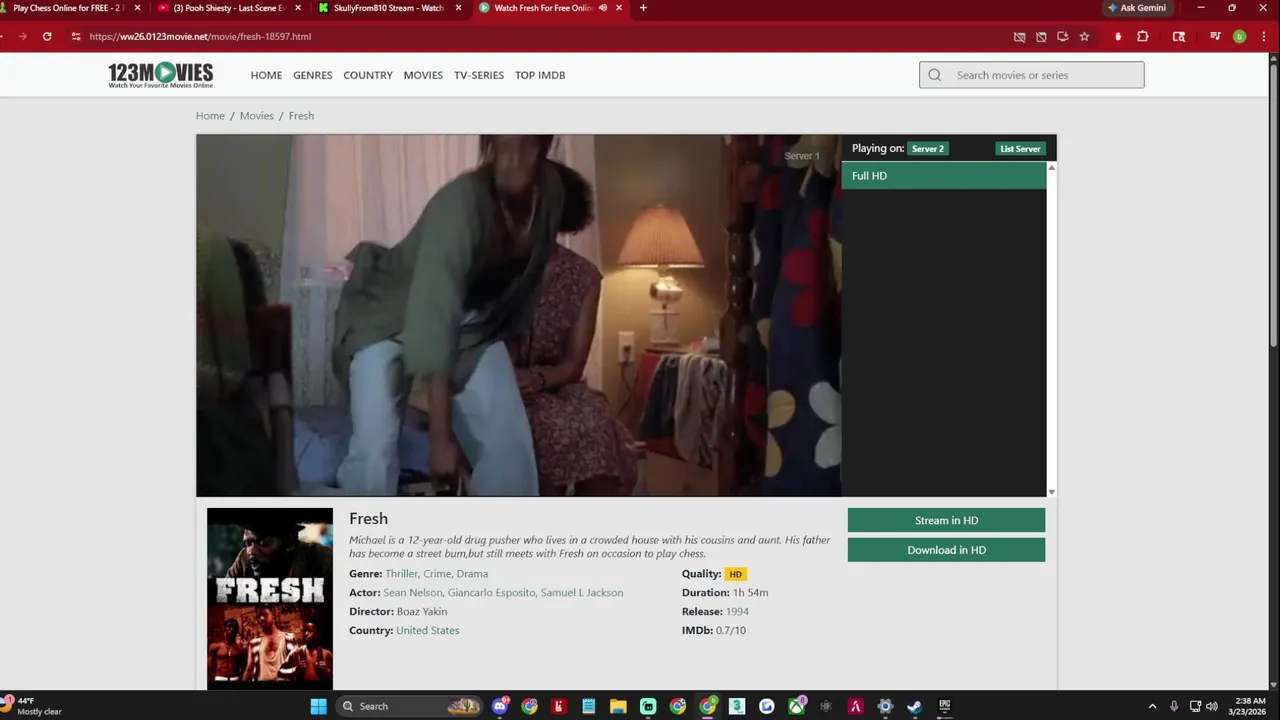Open a new browser tab with plus icon

pos(643,8)
